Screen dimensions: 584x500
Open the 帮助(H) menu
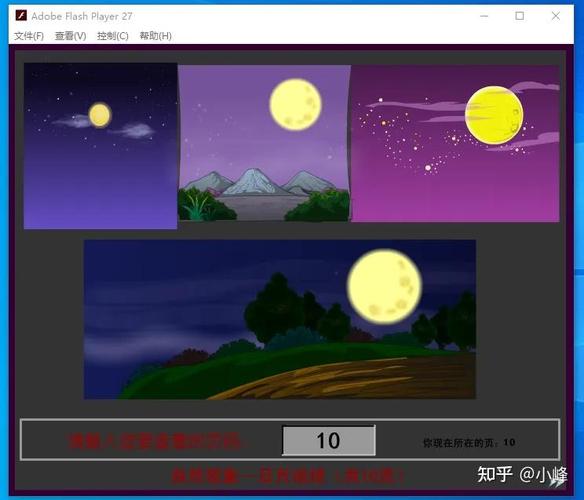156,36
